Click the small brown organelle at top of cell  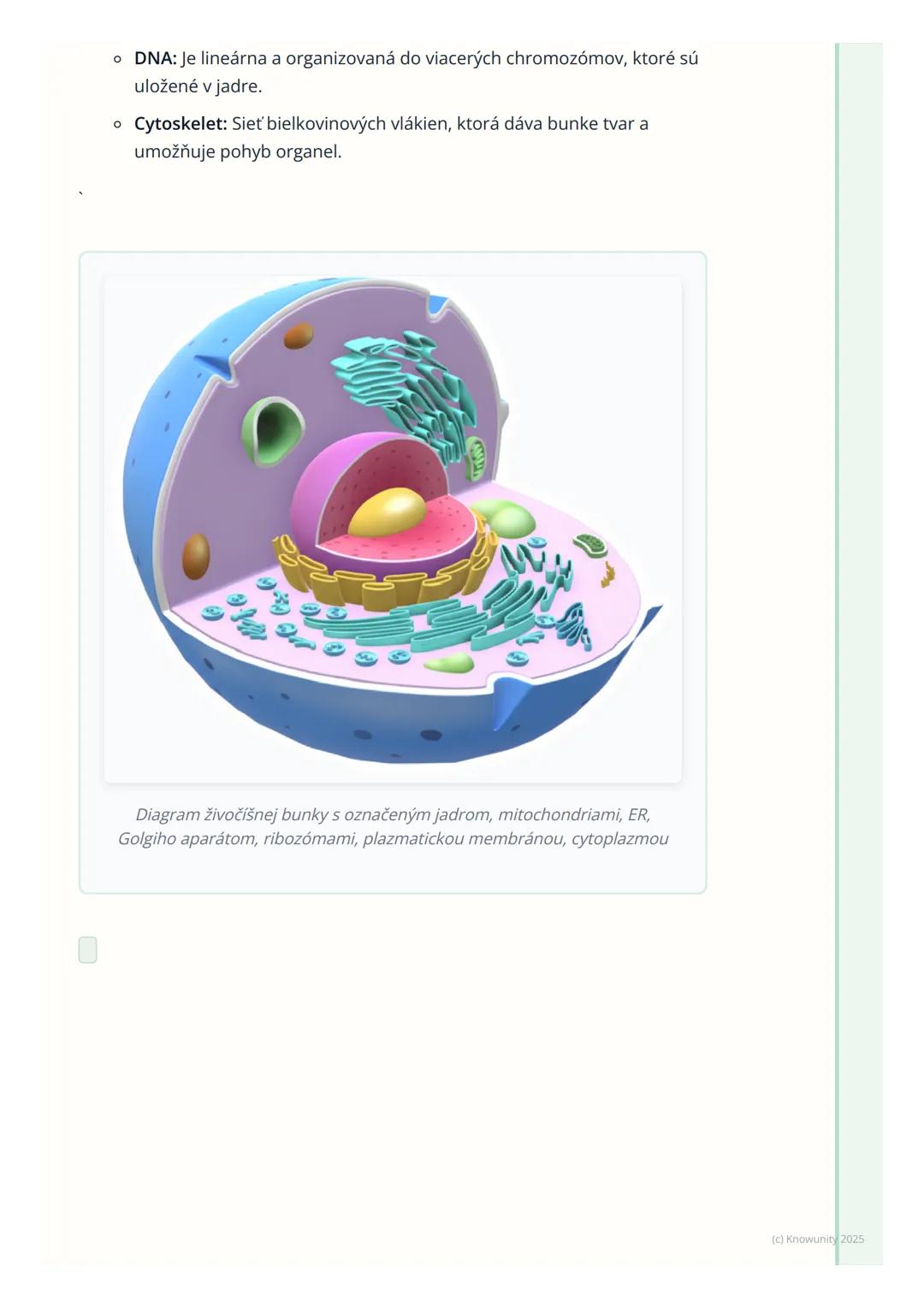(x=299, y=336)
